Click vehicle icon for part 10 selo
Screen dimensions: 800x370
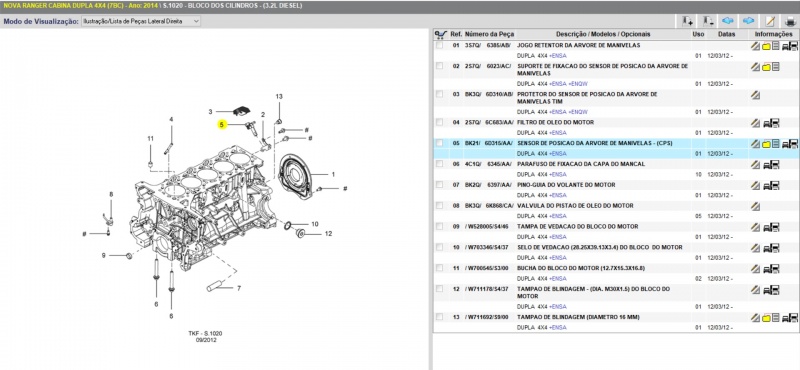click(771, 248)
